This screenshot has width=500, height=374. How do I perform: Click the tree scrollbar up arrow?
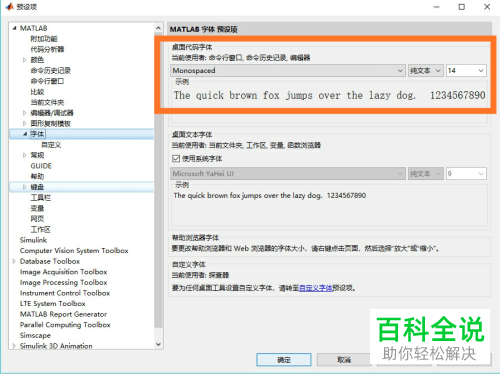[158, 28]
